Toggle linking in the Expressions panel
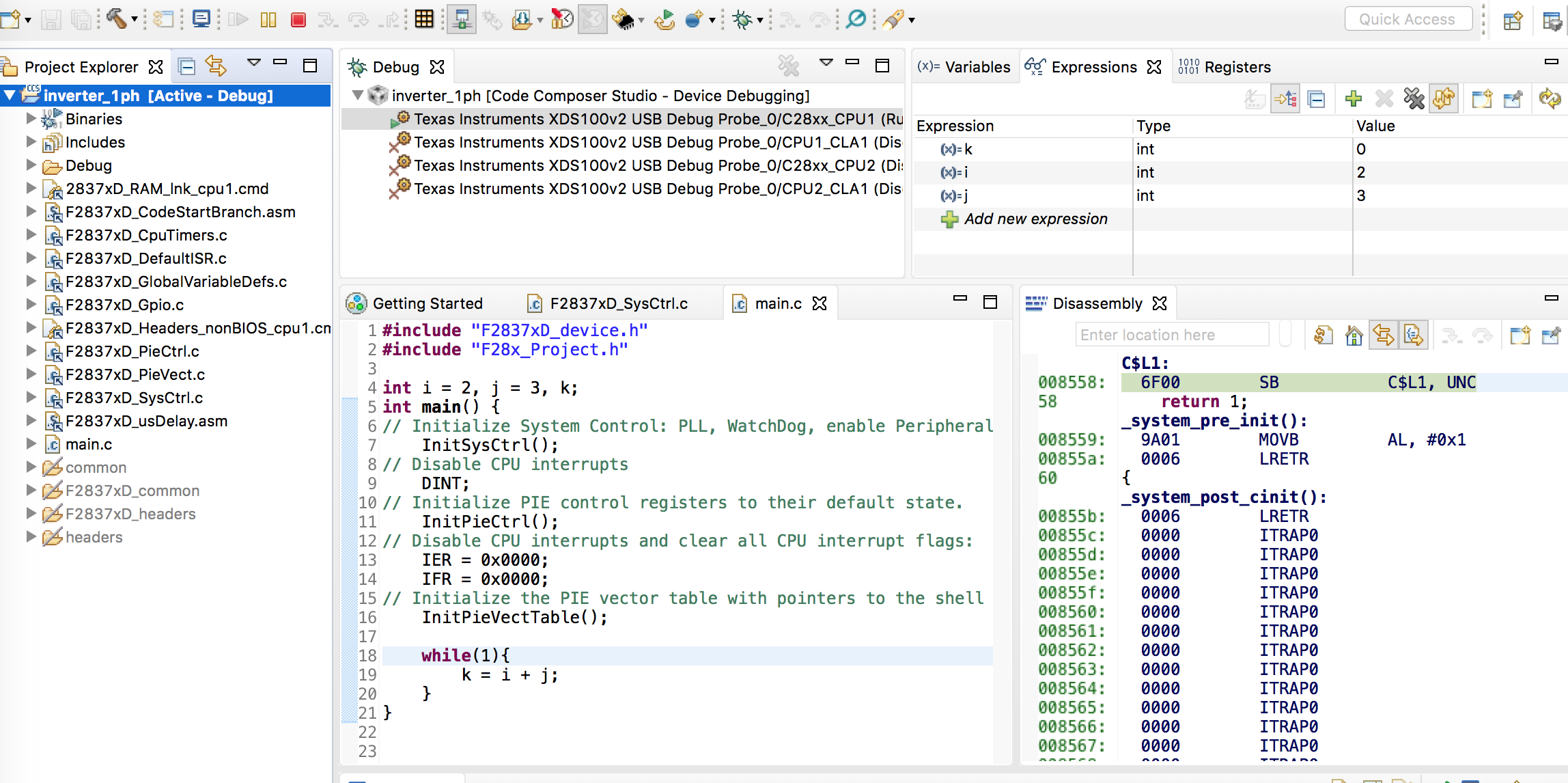This screenshot has height=783, width=1568. click(1285, 98)
